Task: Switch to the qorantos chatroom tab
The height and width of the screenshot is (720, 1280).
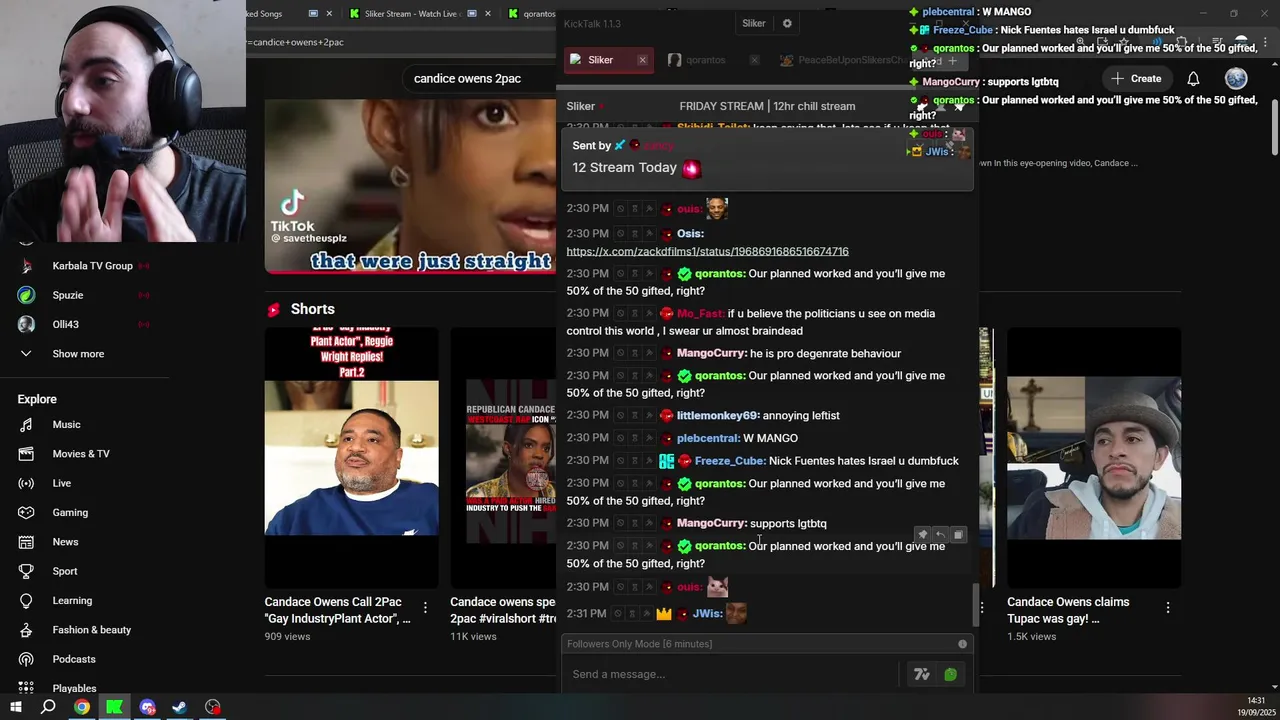Action: pyautogui.click(x=706, y=60)
